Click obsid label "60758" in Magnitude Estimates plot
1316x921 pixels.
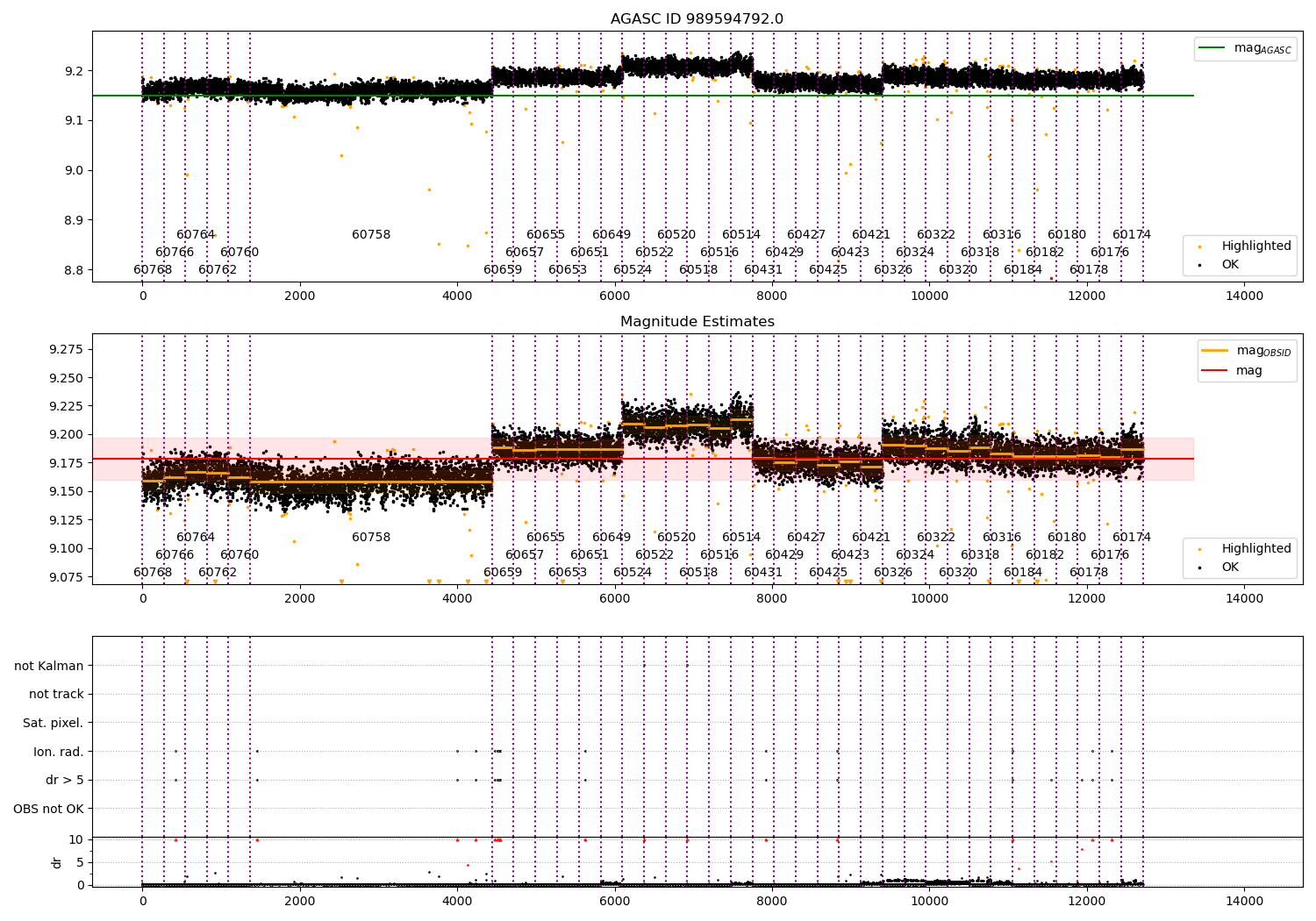pos(371,537)
